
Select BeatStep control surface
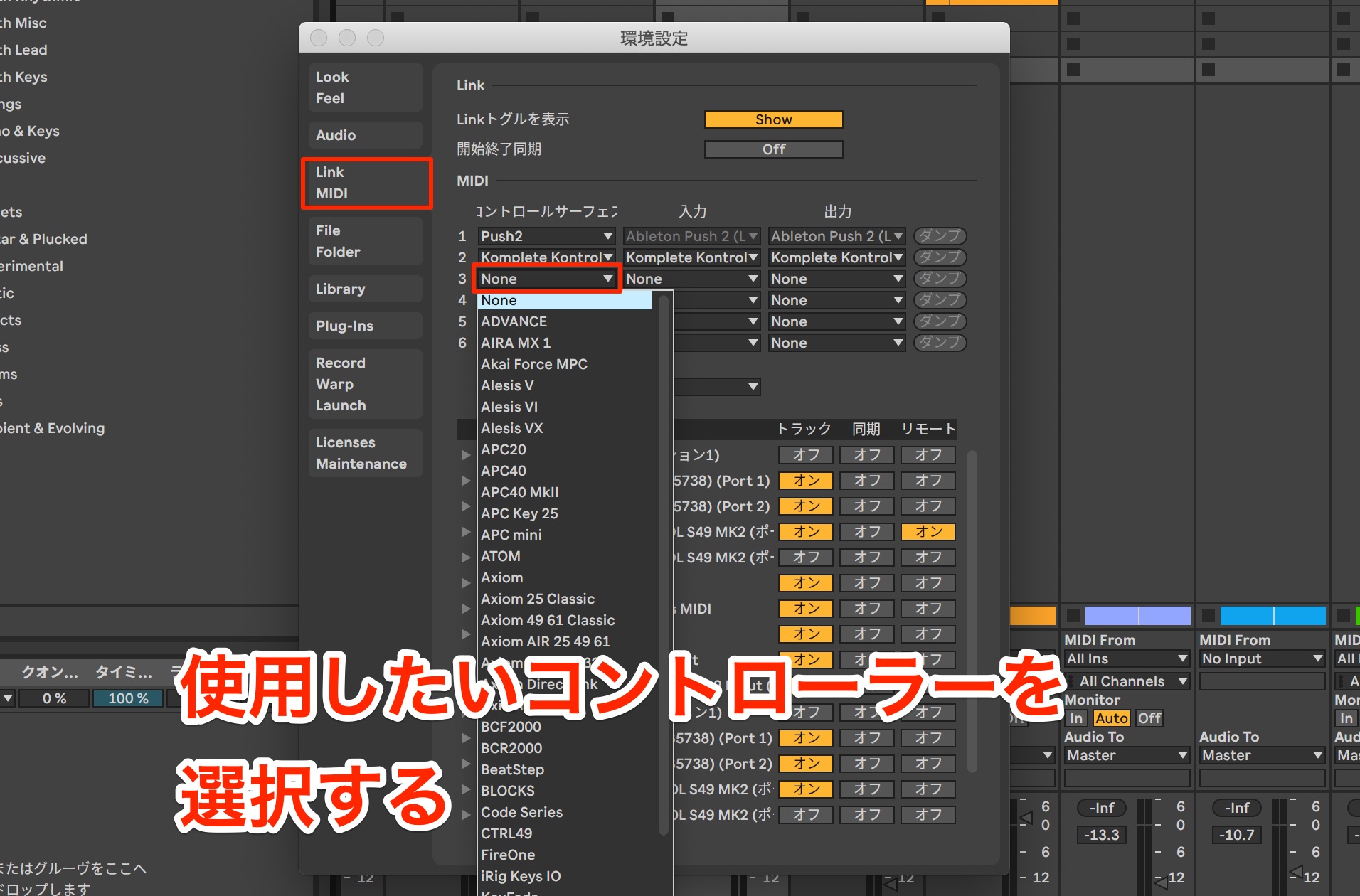(565, 769)
